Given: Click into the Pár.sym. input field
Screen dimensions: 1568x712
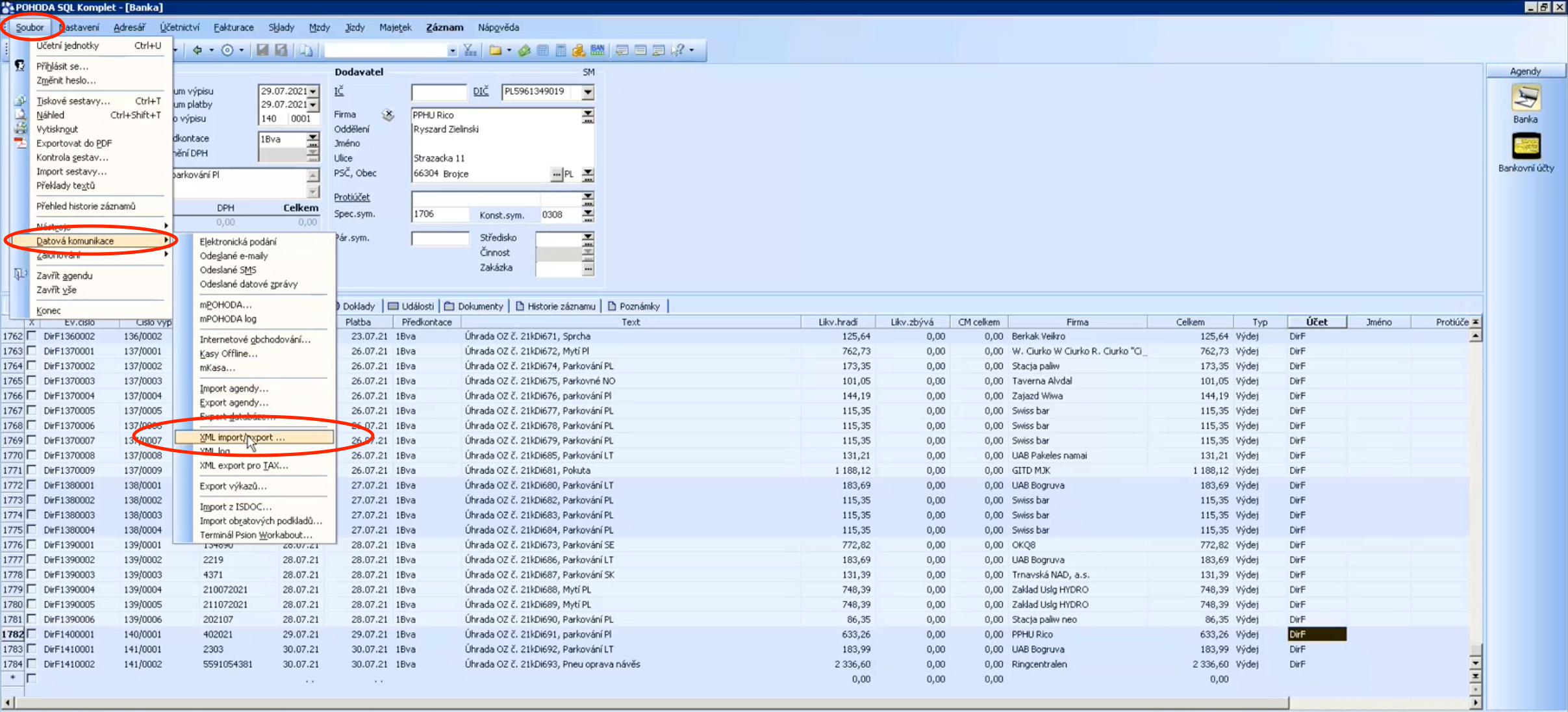Looking at the screenshot, I should pos(440,238).
